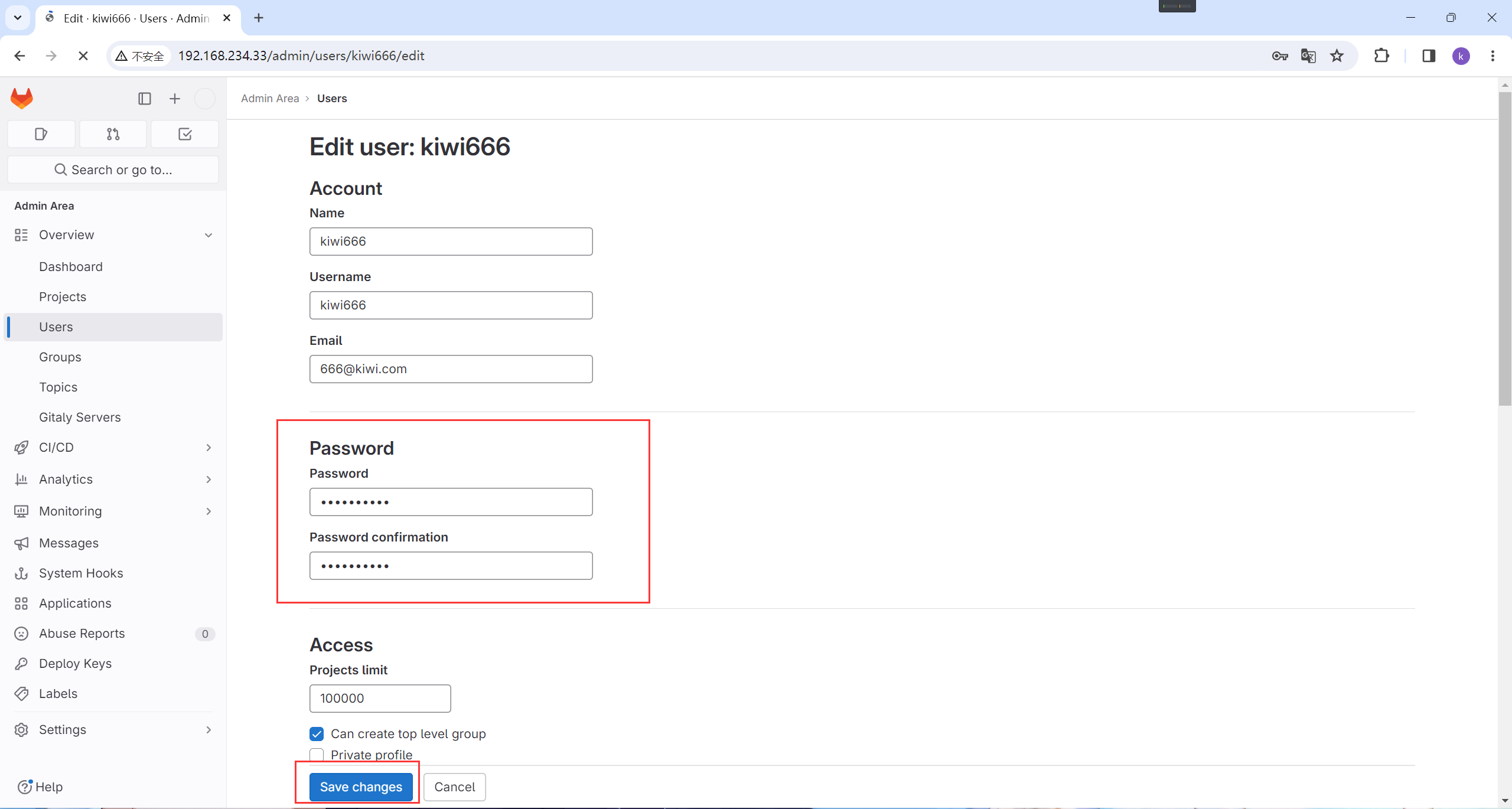Click the Cancel button

(454, 787)
